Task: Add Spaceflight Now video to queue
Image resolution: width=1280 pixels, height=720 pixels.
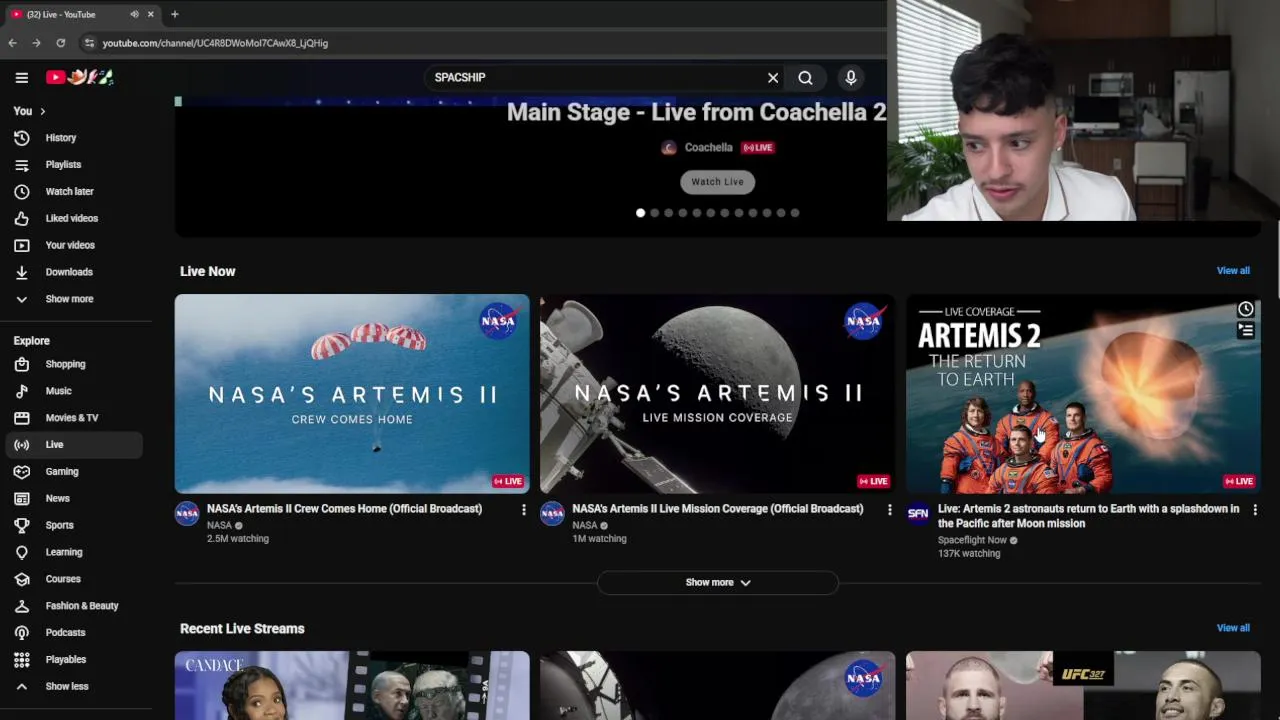Action: point(1245,331)
